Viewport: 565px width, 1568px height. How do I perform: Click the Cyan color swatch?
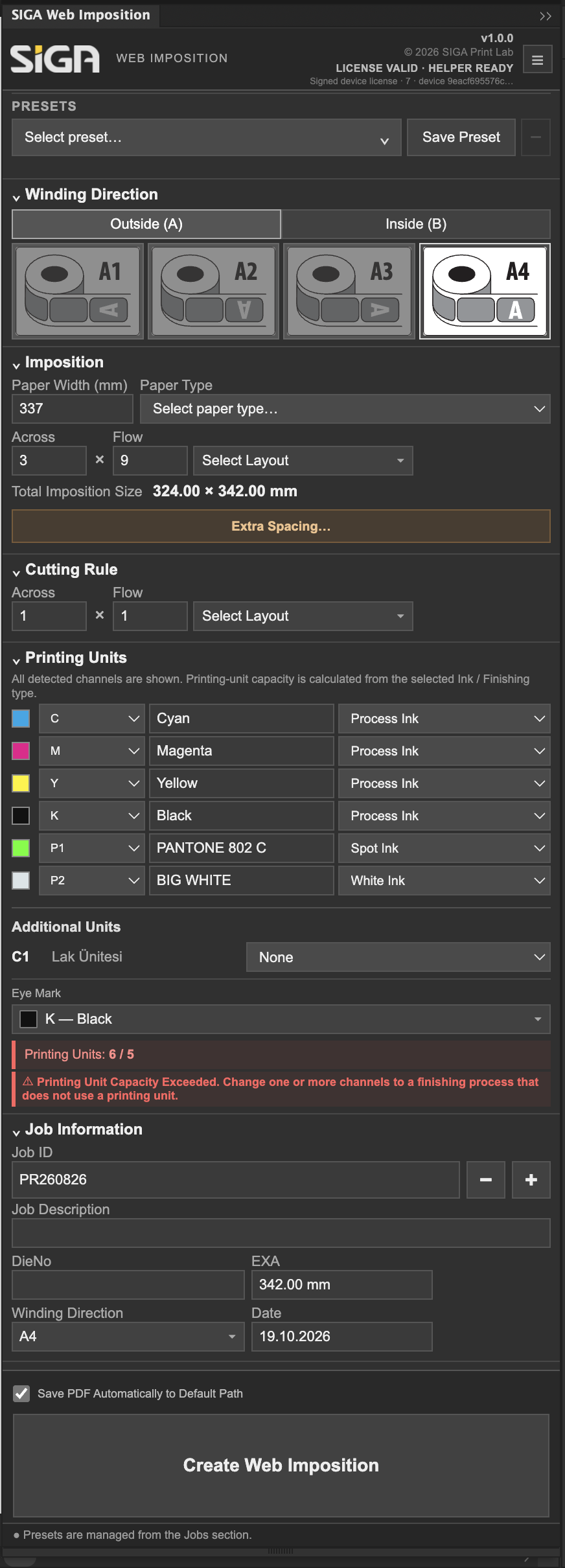[x=21, y=719]
